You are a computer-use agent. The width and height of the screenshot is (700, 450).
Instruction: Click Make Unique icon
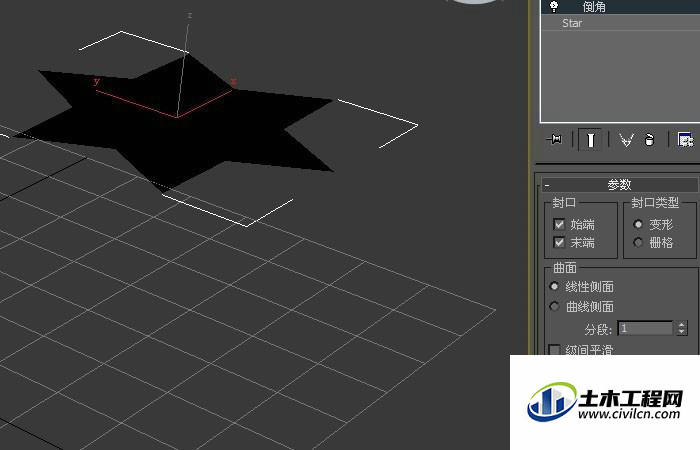[x=626, y=140]
